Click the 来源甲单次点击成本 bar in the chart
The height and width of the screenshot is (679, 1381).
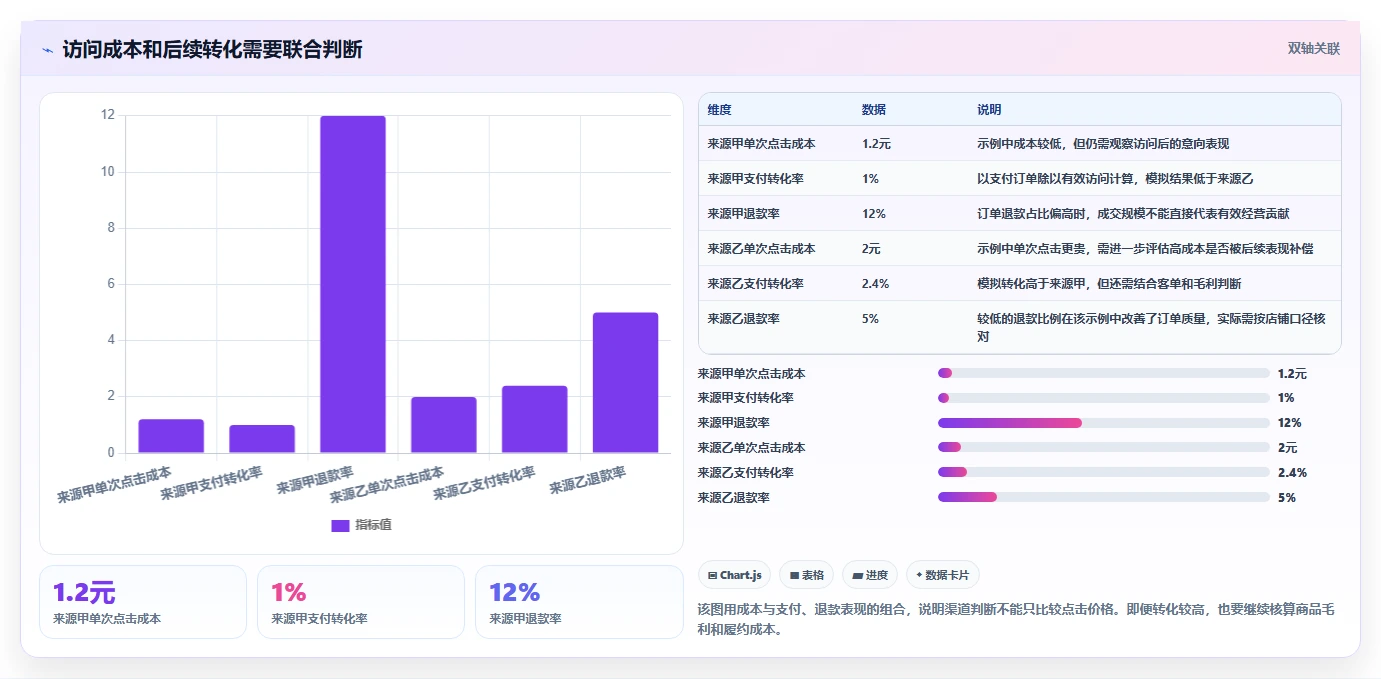(171, 436)
